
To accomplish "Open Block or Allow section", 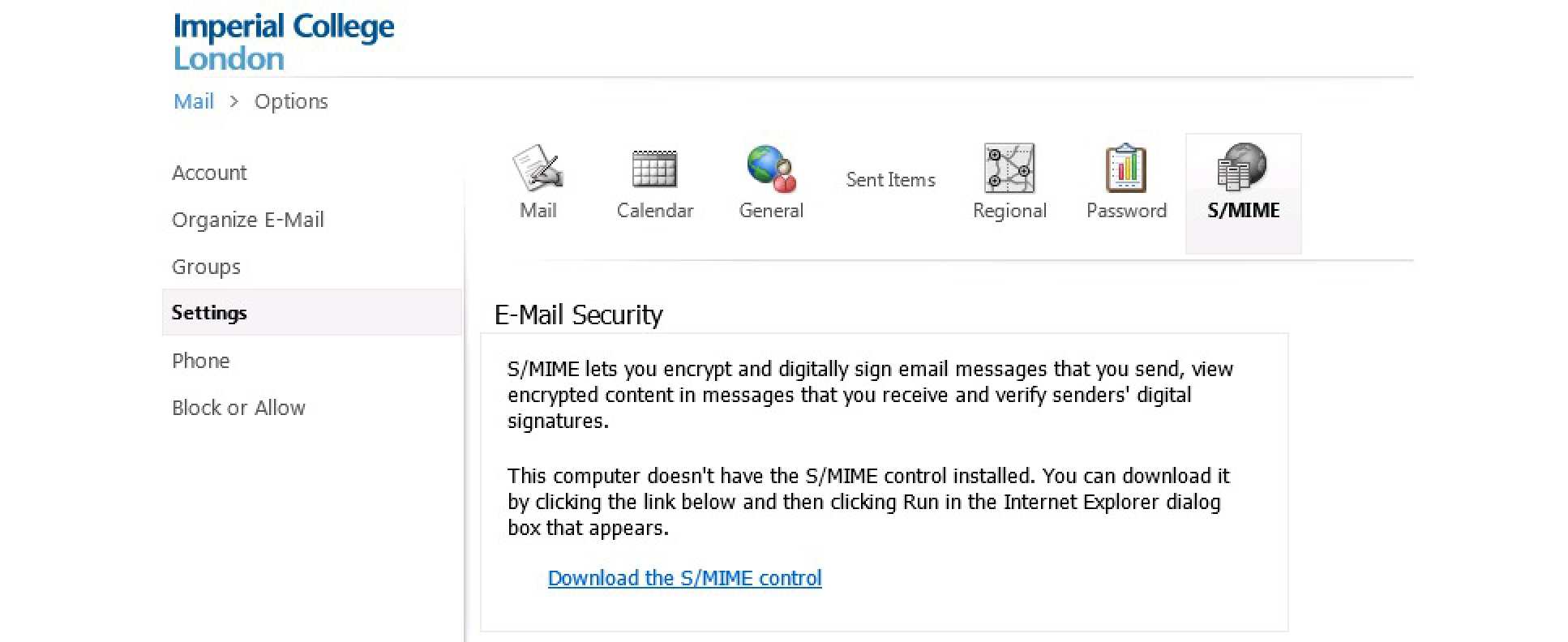I will (x=238, y=408).
